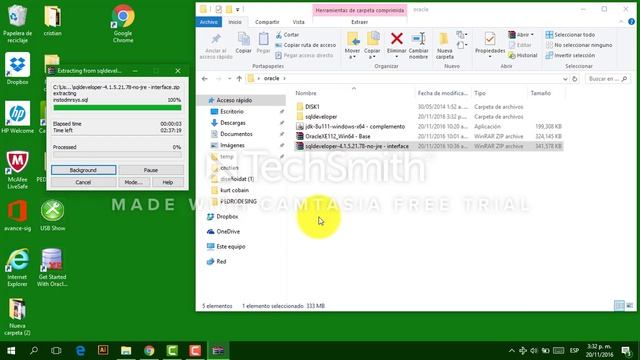Open quick access toolbar customize arrow
Image resolution: width=640 pixels, height=360 pixels.
coord(238,9)
